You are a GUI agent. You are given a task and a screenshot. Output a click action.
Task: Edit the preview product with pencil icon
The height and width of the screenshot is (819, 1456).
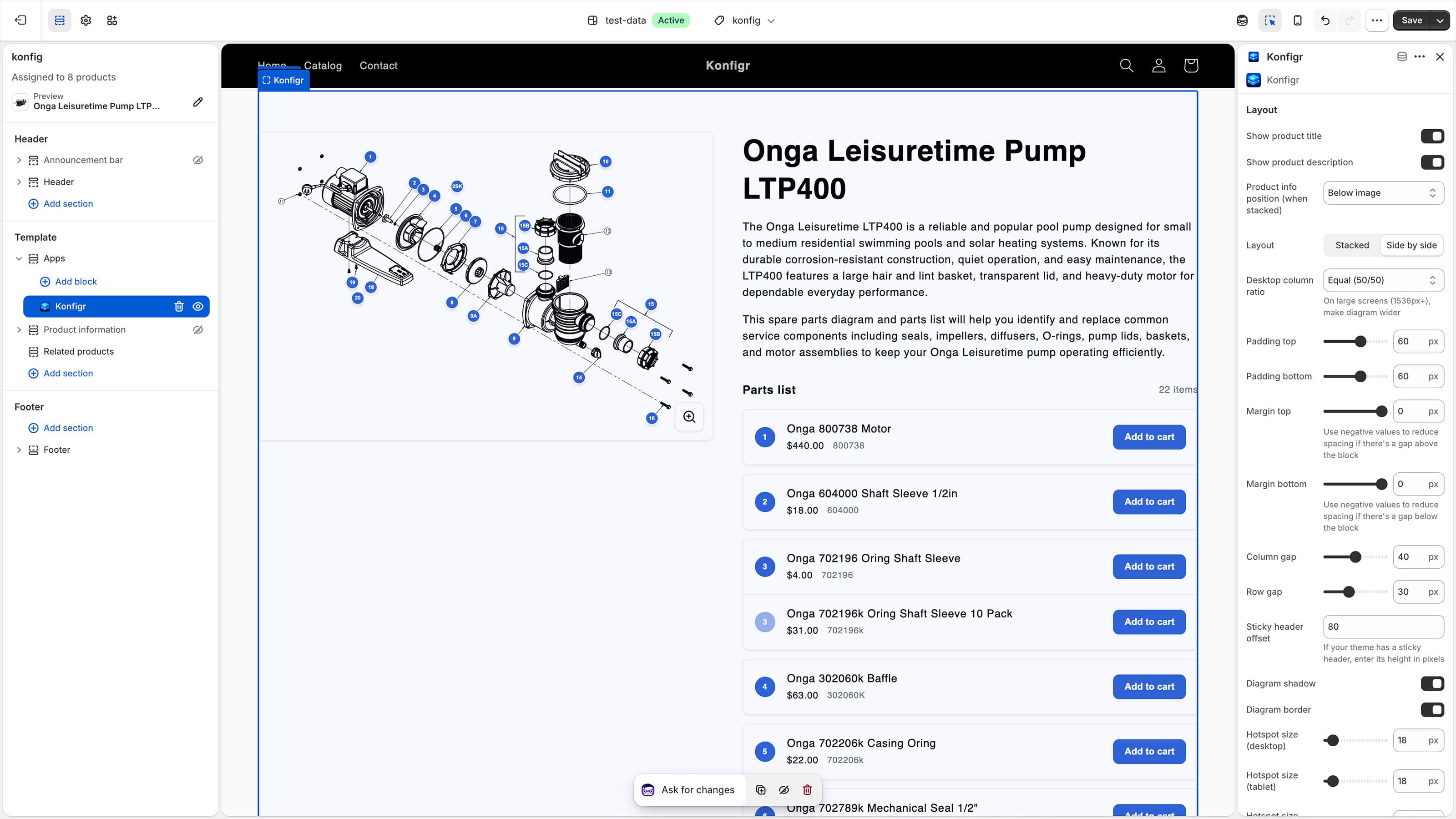[198, 102]
